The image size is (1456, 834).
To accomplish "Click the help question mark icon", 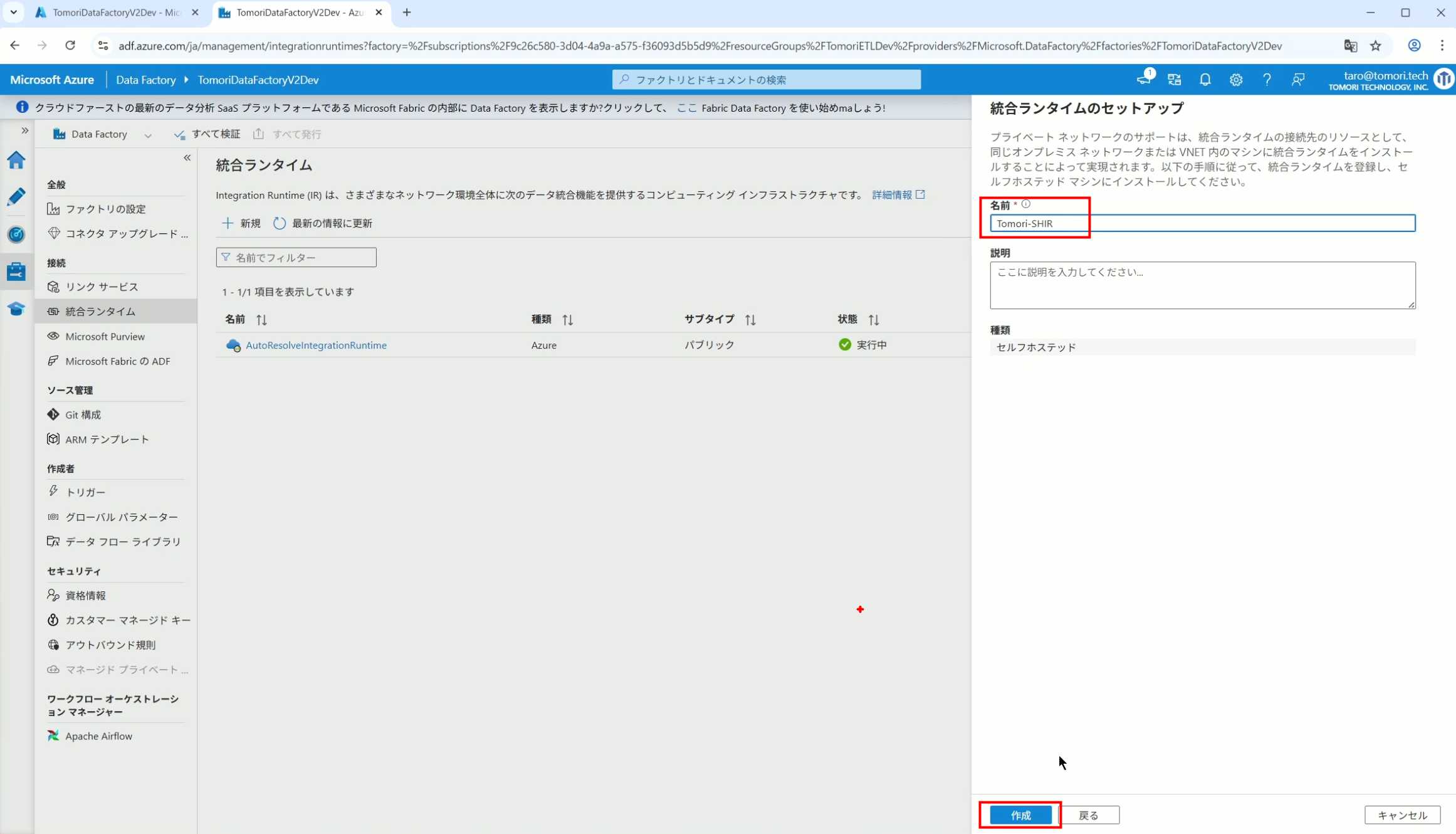I will pyautogui.click(x=1267, y=80).
